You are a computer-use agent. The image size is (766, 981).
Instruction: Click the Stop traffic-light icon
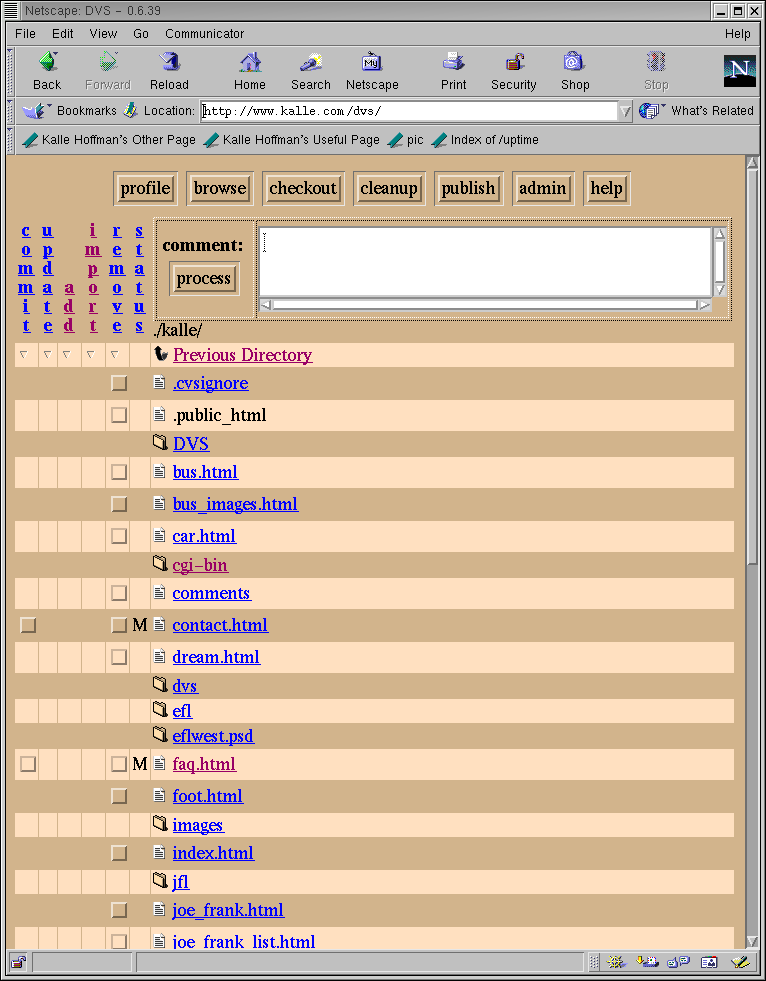656,62
